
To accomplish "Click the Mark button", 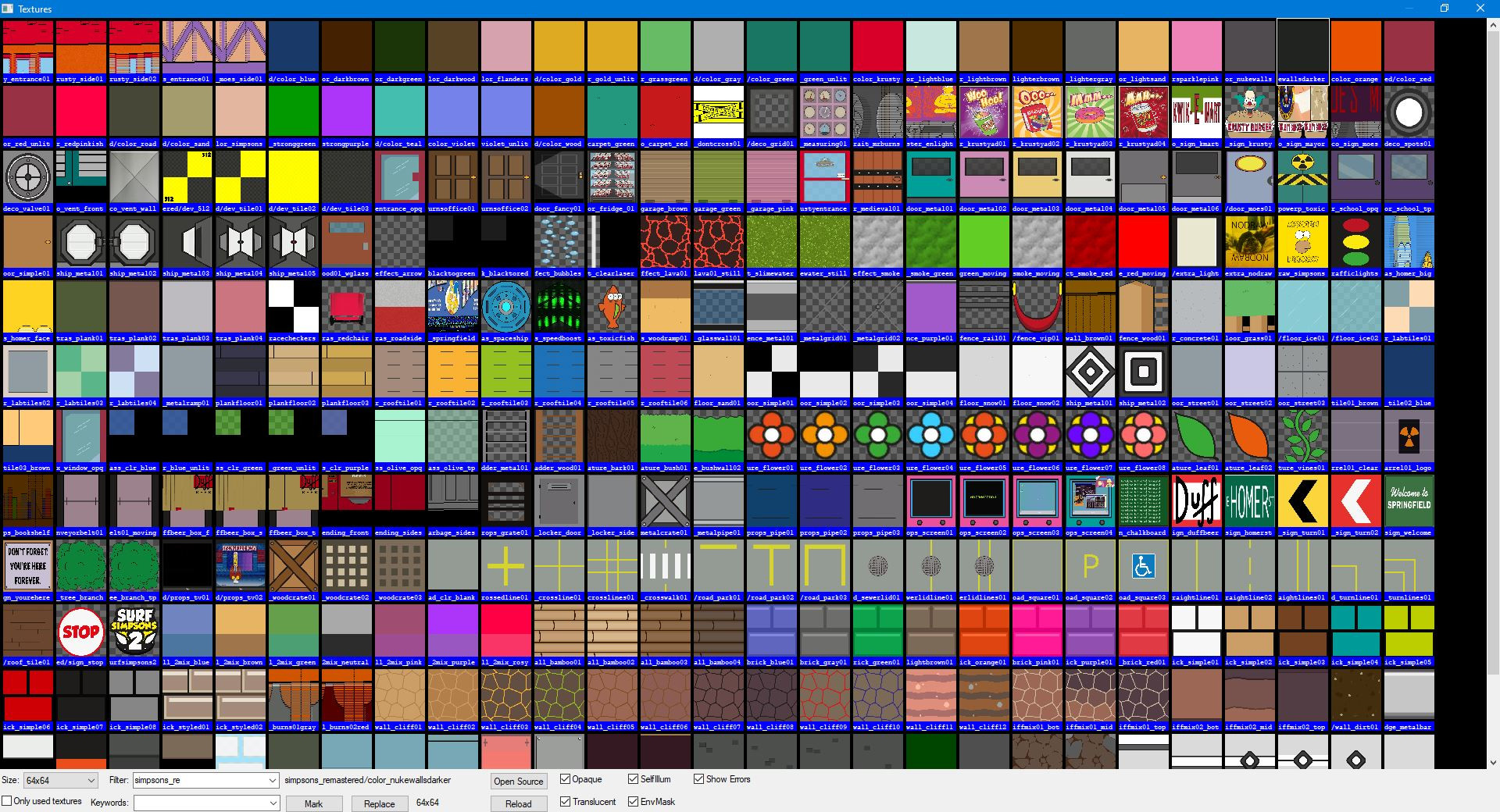I will coord(314,803).
